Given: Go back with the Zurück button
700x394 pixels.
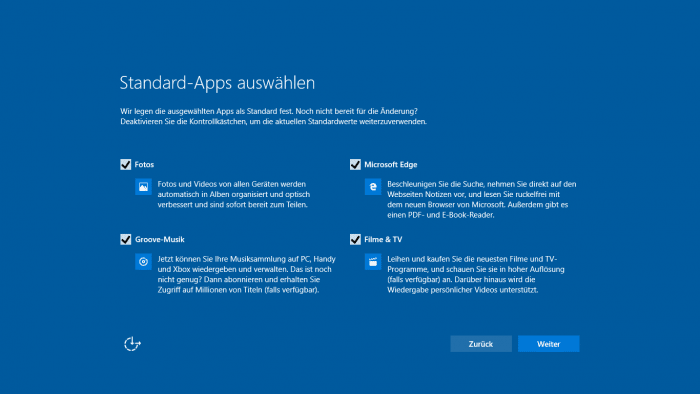Looking at the screenshot, I should pyautogui.click(x=481, y=344).
